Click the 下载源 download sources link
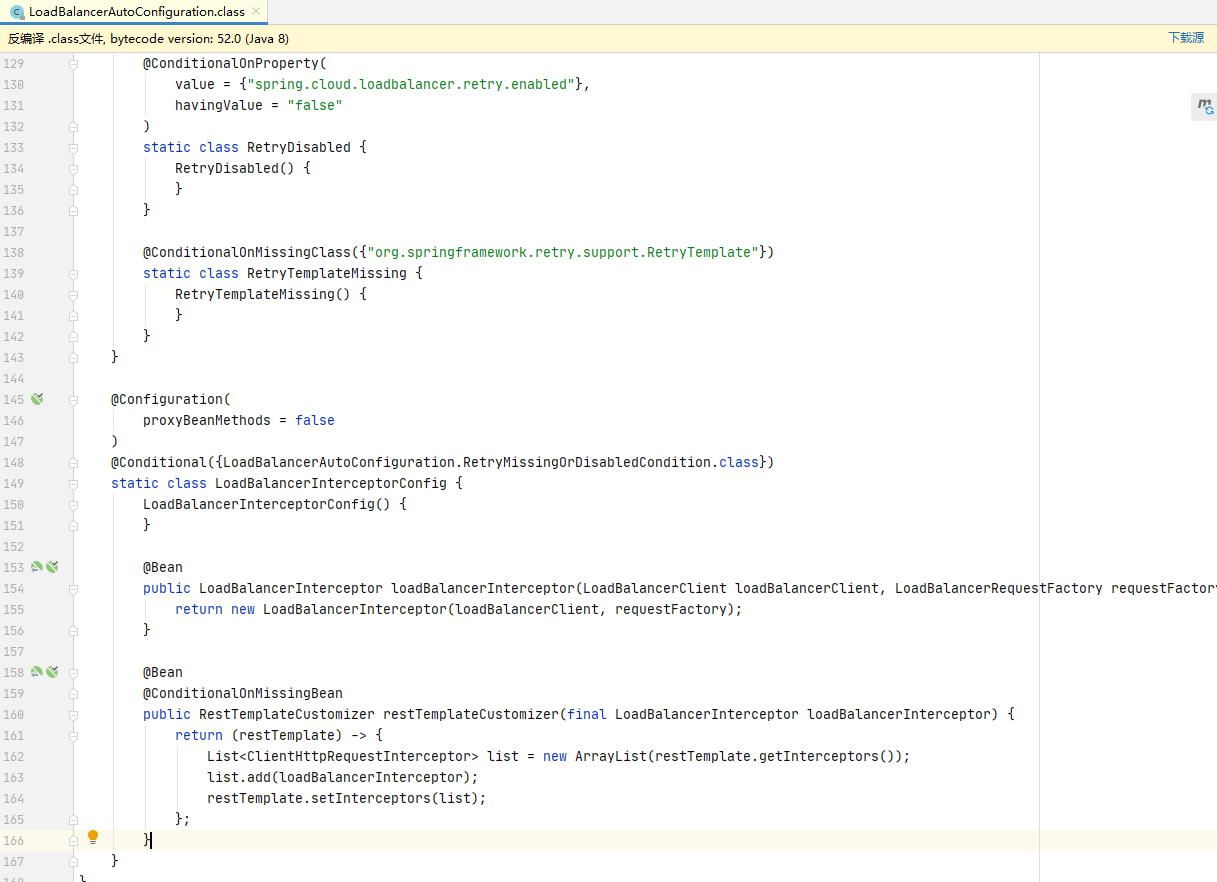Screen dimensions: 1217x882 pyautogui.click(x=1186, y=38)
